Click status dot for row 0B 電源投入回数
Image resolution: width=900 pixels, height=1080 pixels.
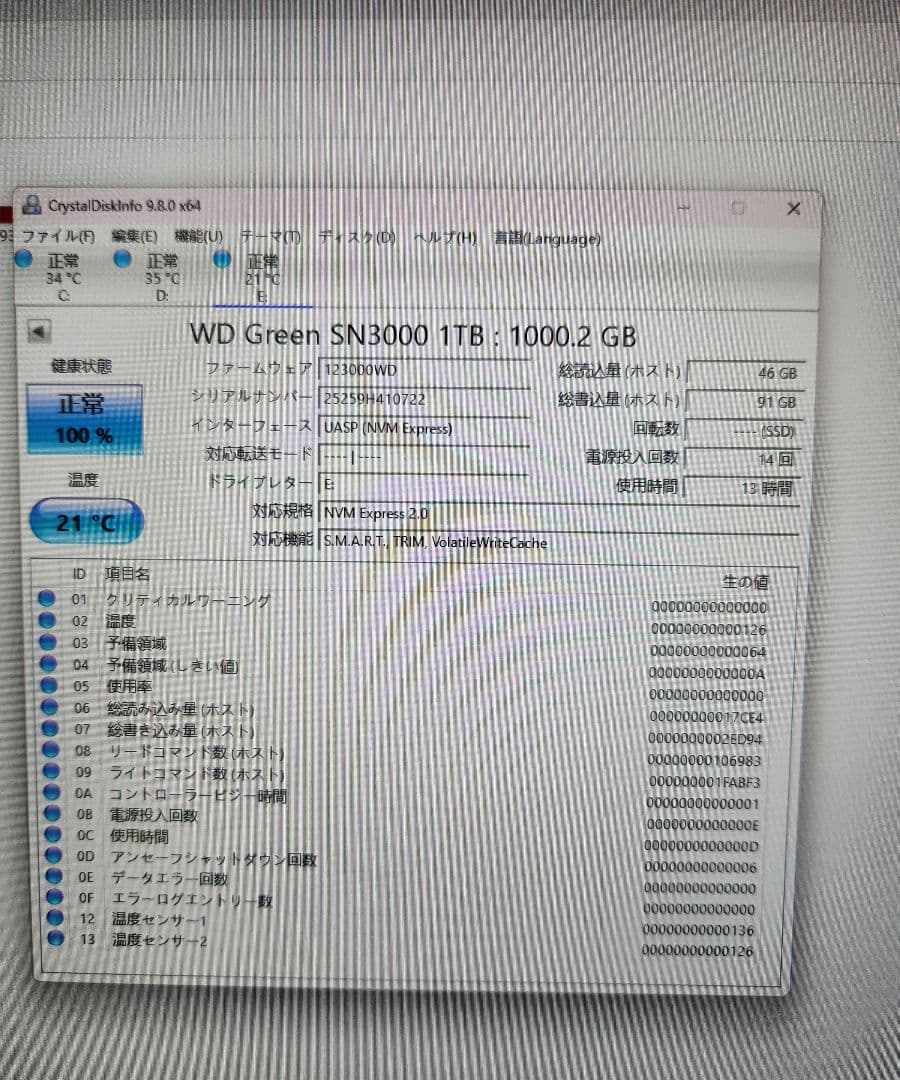click(x=53, y=813)
